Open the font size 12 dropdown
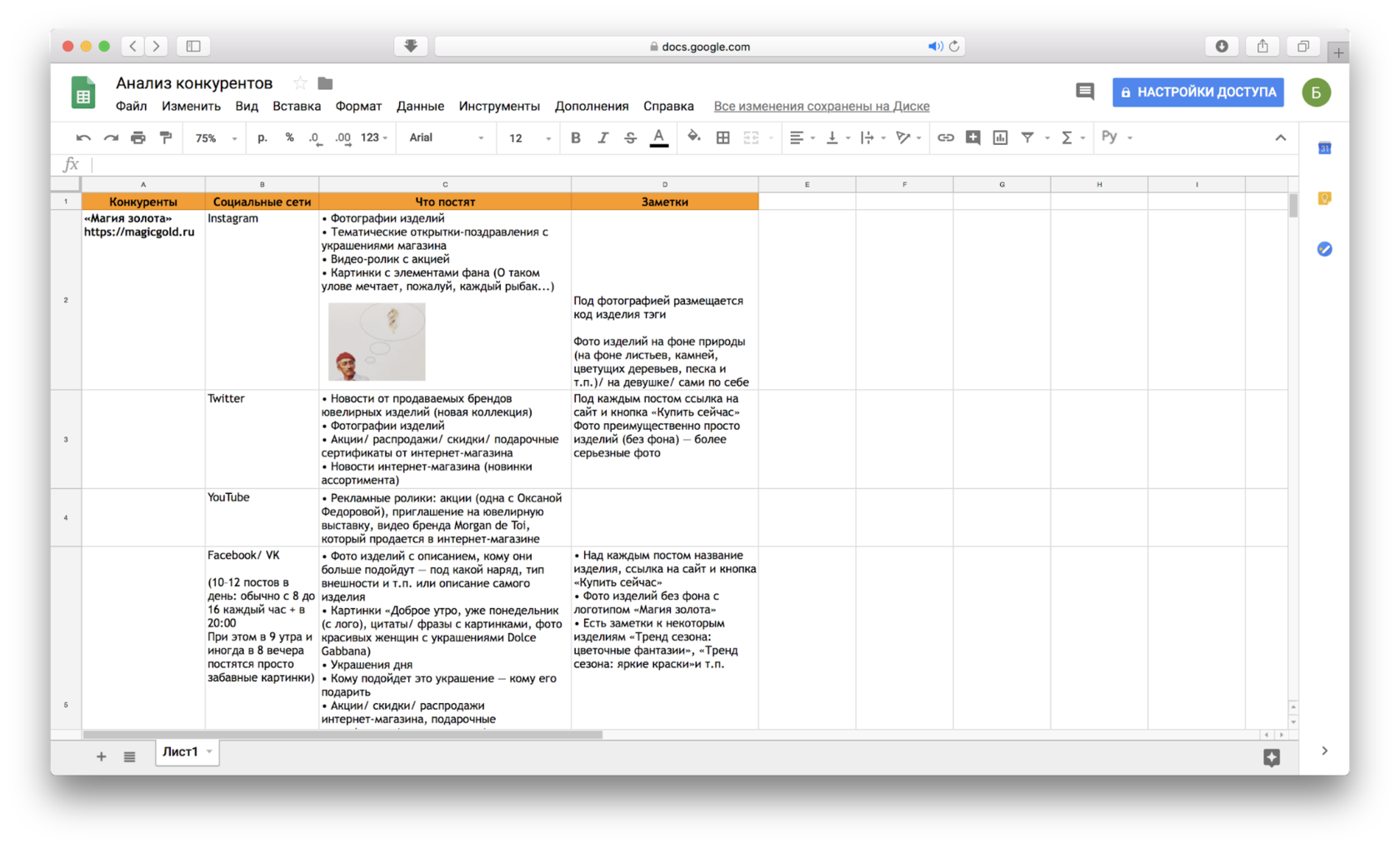 530,138
